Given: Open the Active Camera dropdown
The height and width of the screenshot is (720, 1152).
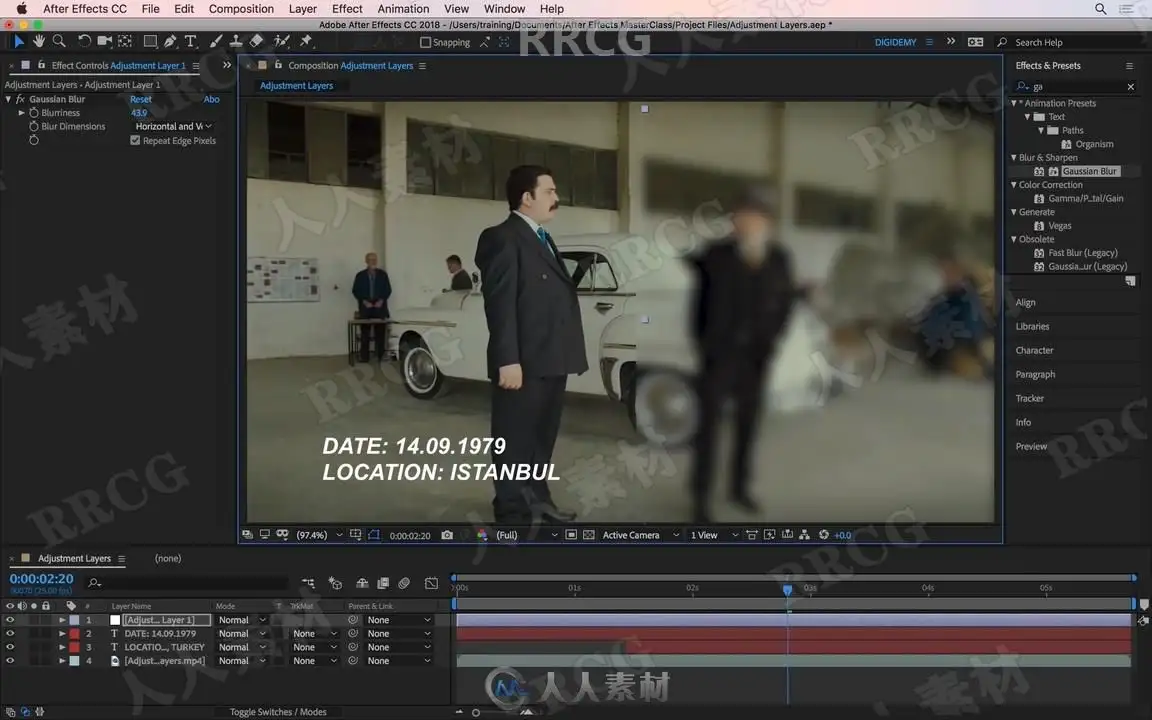Looking at the screenshot, I should 640,535.
